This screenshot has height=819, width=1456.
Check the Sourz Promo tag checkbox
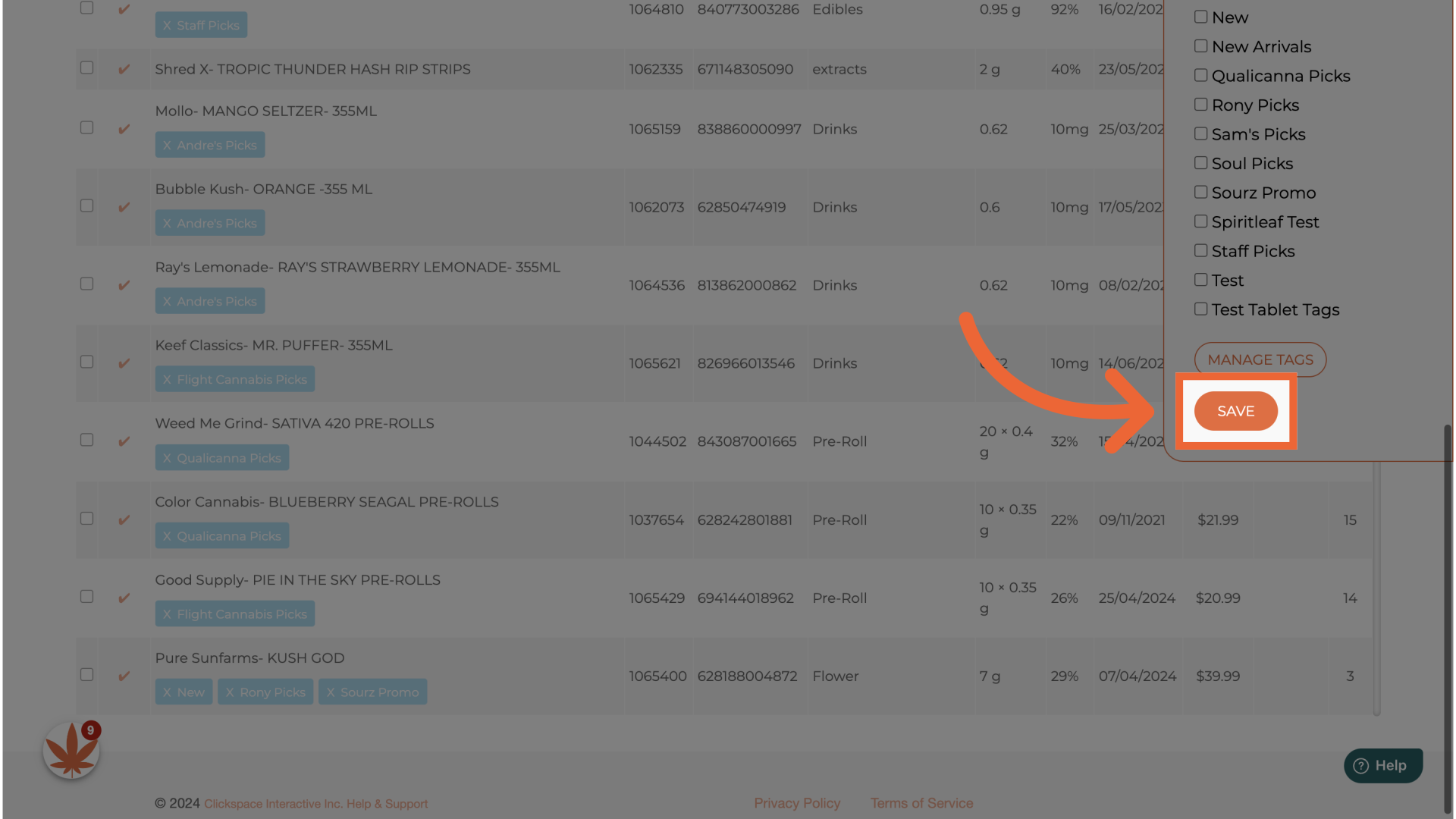coord(1200,193)
